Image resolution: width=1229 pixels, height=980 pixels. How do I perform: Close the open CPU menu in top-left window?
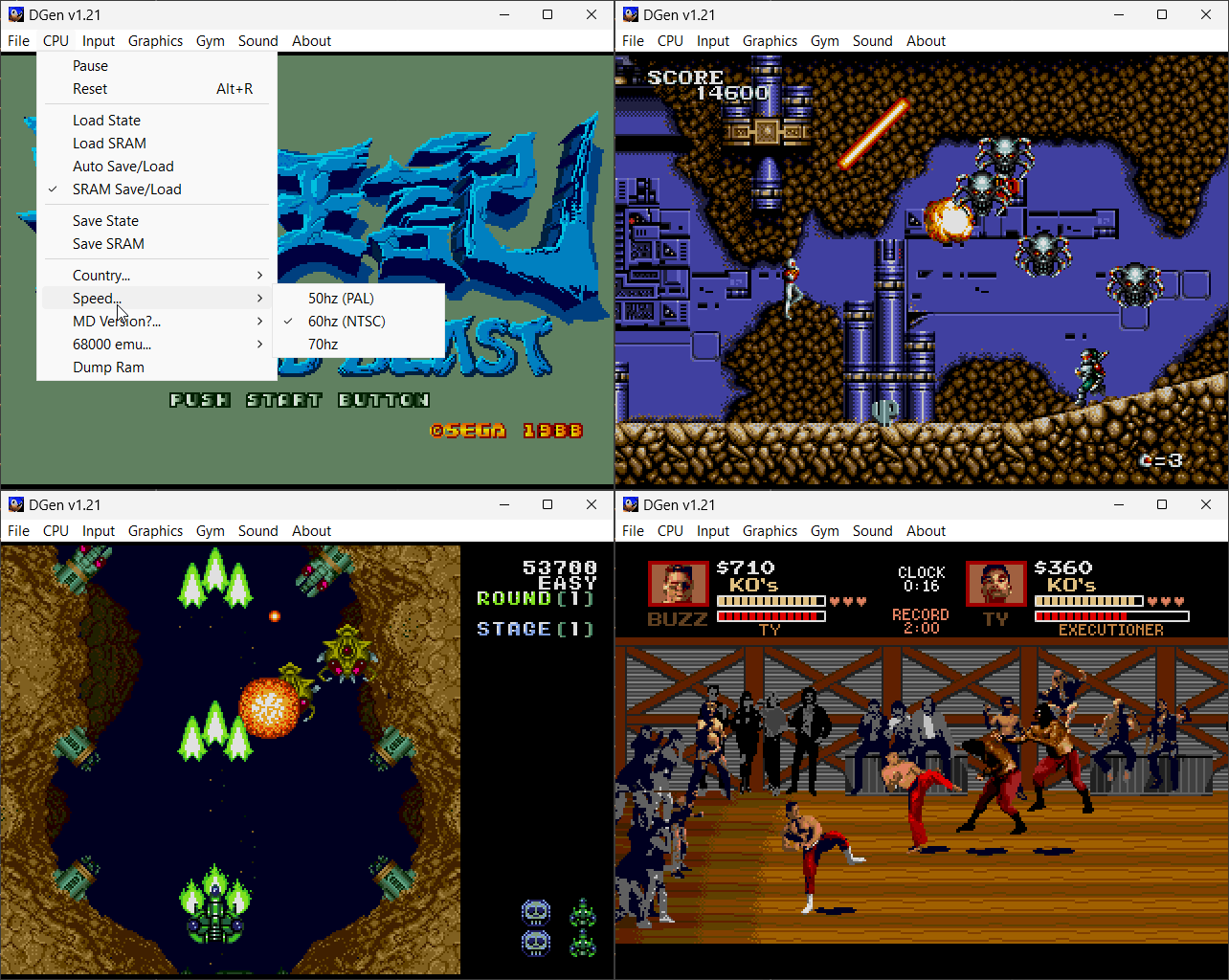(x=56, y=41)
